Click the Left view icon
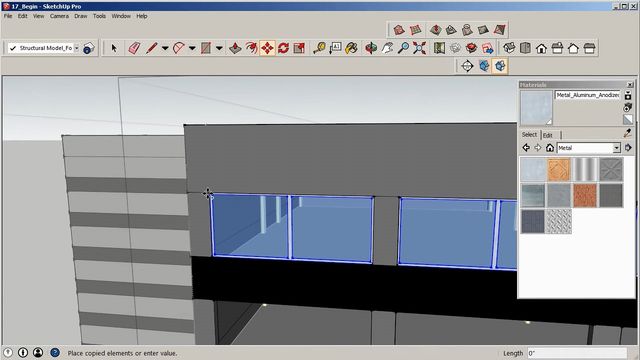The height and width of the screenshot is (360, 640). 589,48
